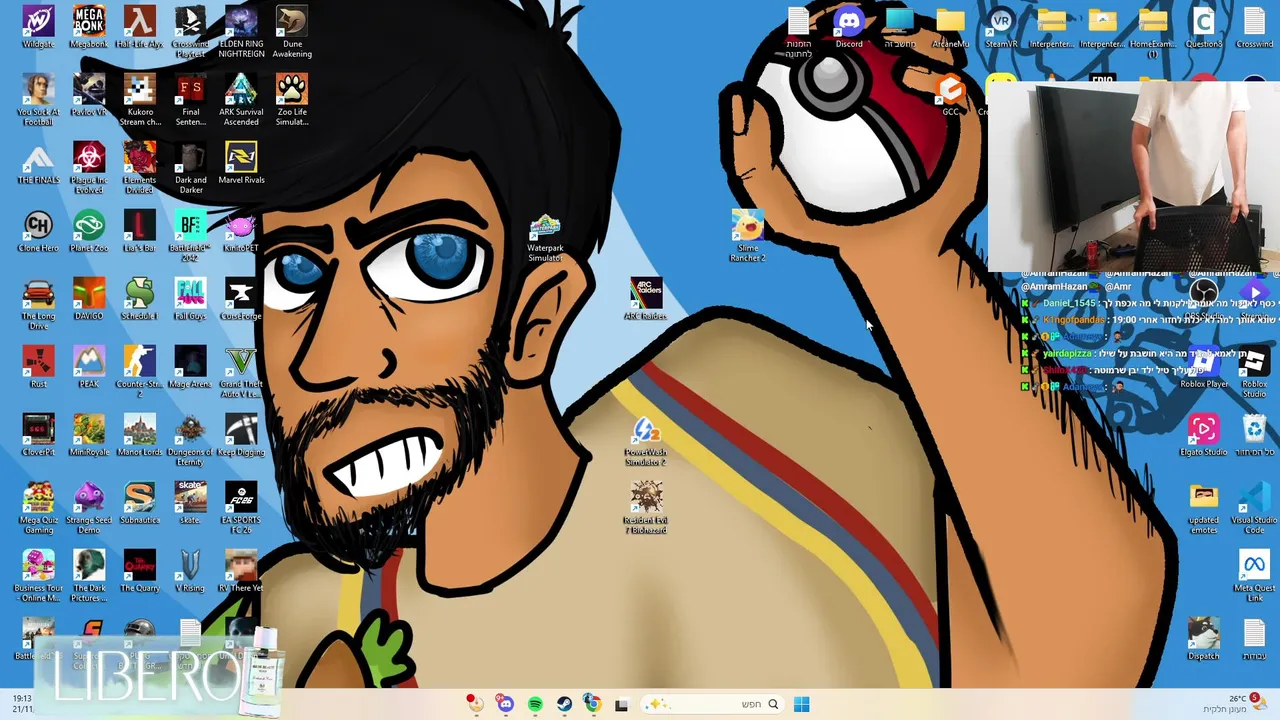Viewport: 1280px width, 720px height.
Task: Open the Zoo Life Simulator shortcut
Action: 292,100
